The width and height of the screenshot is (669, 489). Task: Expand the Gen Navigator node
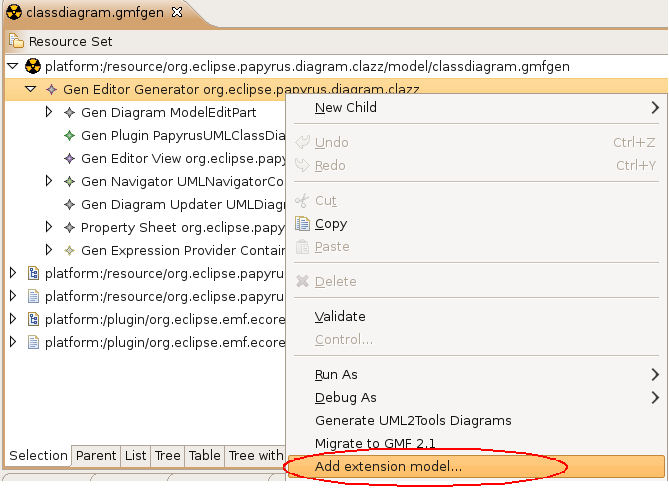[x=49, y=181]
